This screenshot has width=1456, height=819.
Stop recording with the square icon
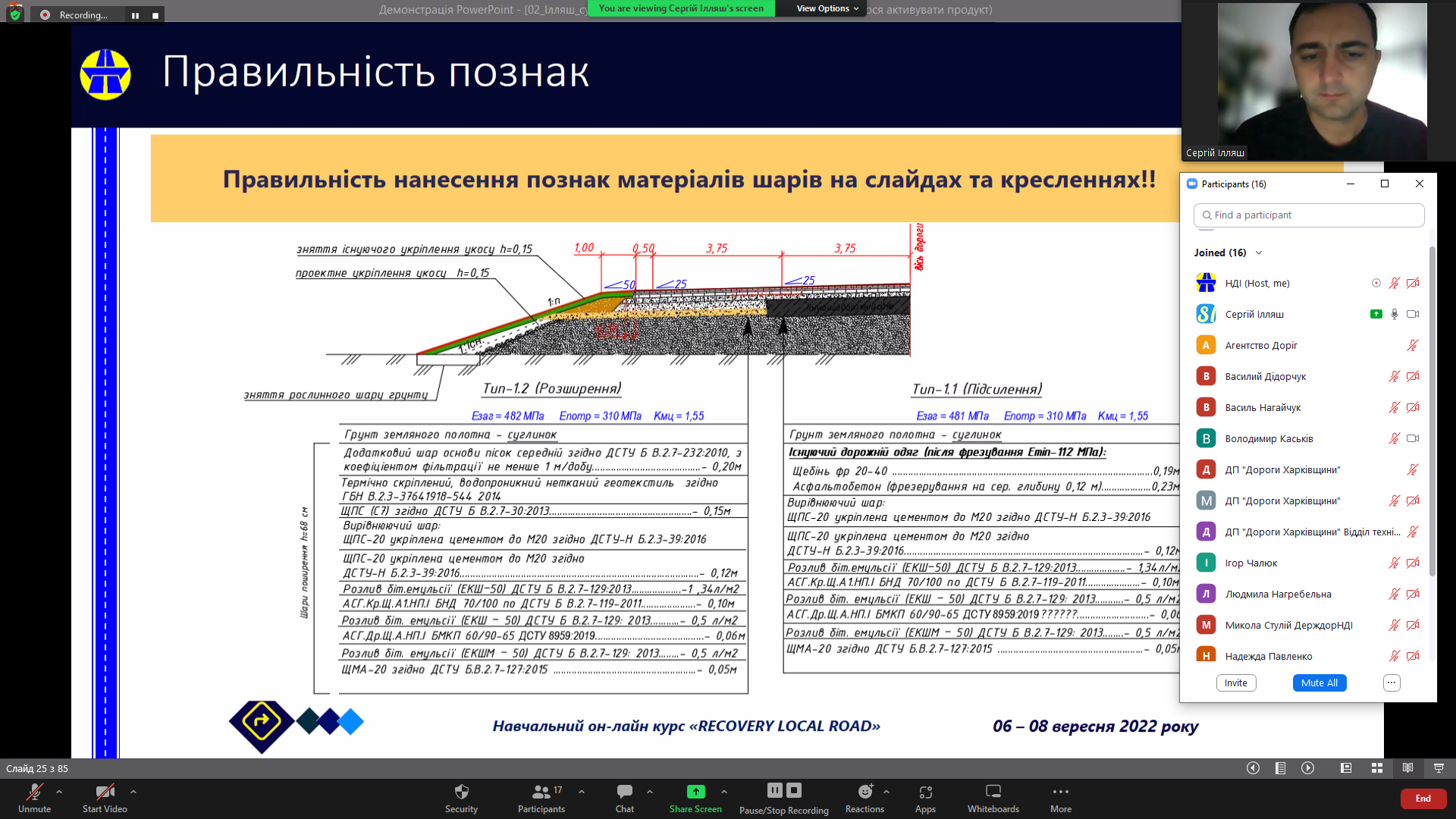coord(794,790)
